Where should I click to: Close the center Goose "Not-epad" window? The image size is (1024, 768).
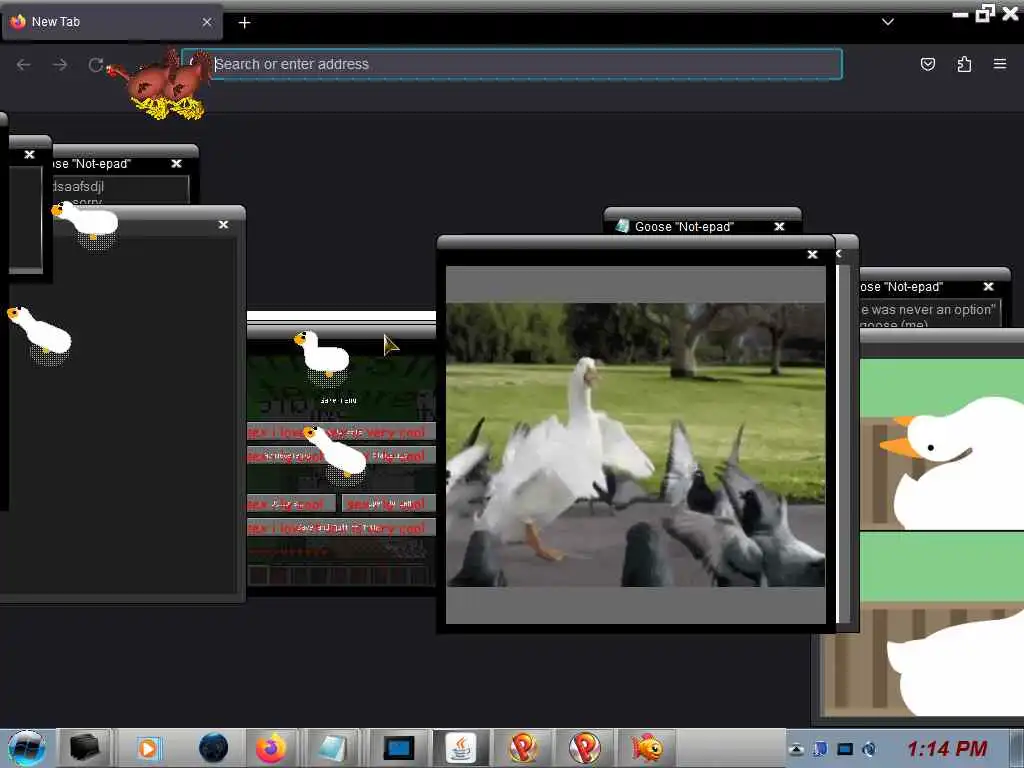779,226
